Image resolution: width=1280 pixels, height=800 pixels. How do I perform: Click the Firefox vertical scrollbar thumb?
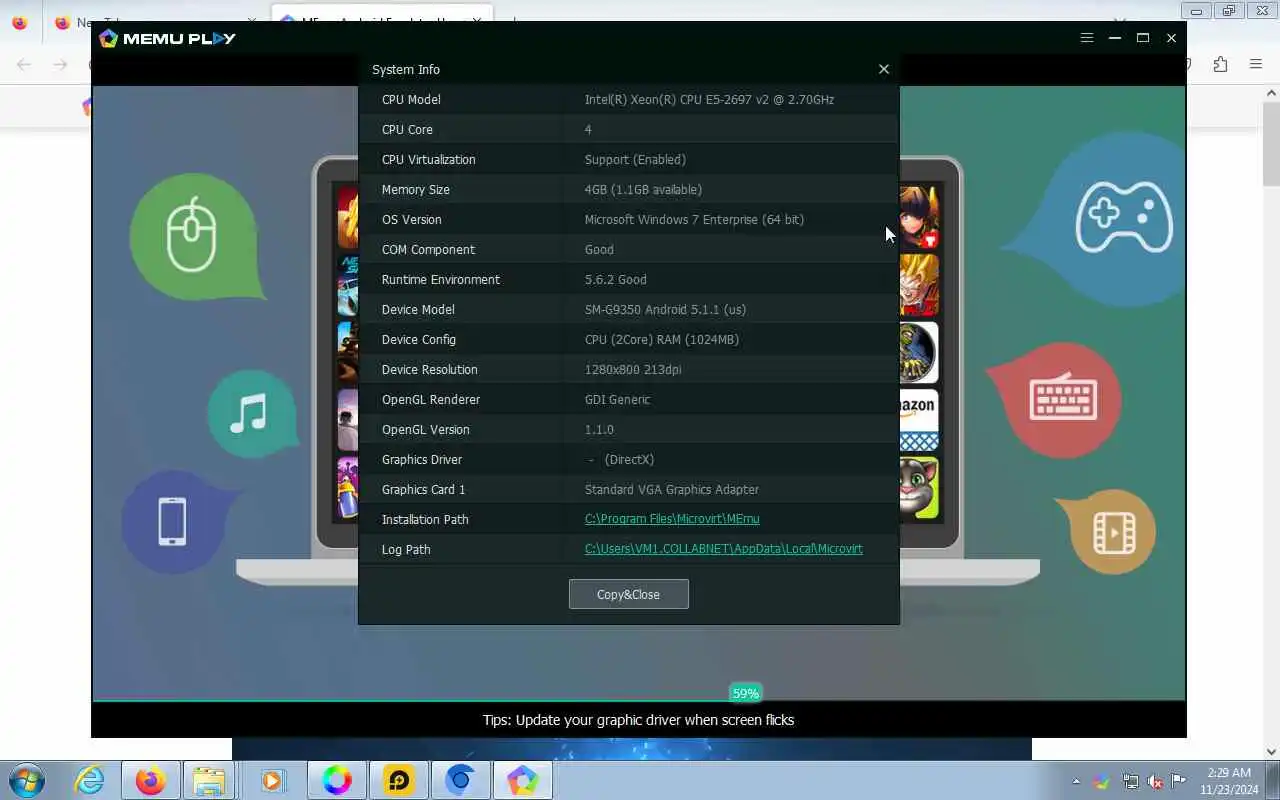[1271, 142]
